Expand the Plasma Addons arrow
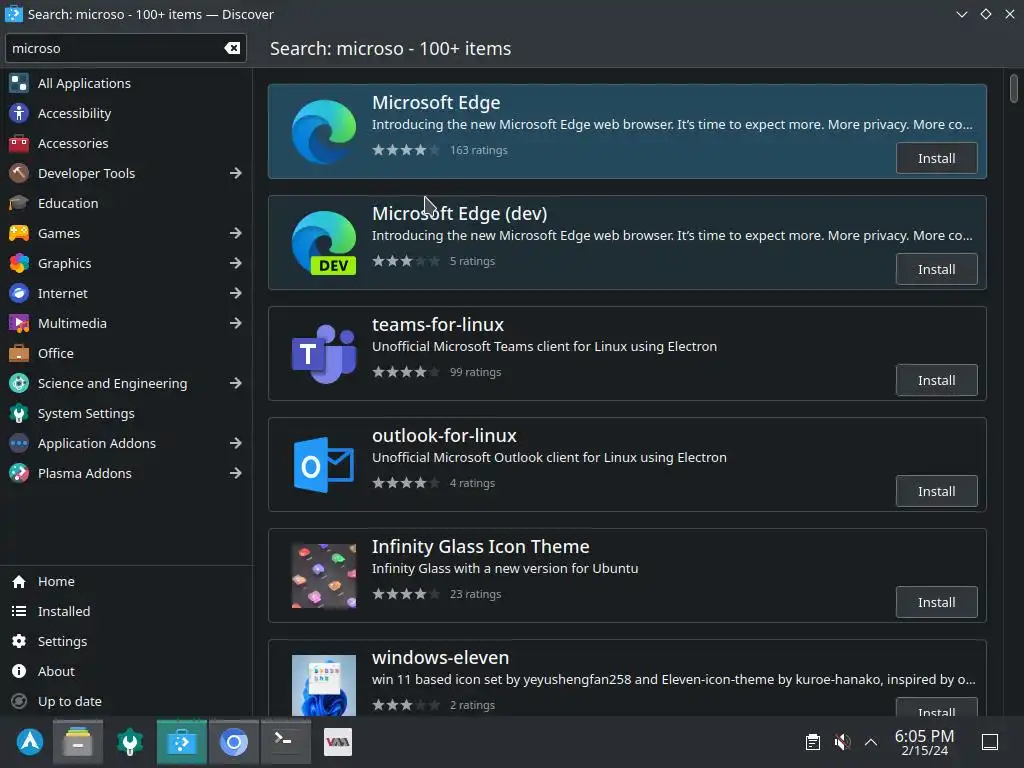Viewport: 1024px width, 768px height. coord(236,473)
